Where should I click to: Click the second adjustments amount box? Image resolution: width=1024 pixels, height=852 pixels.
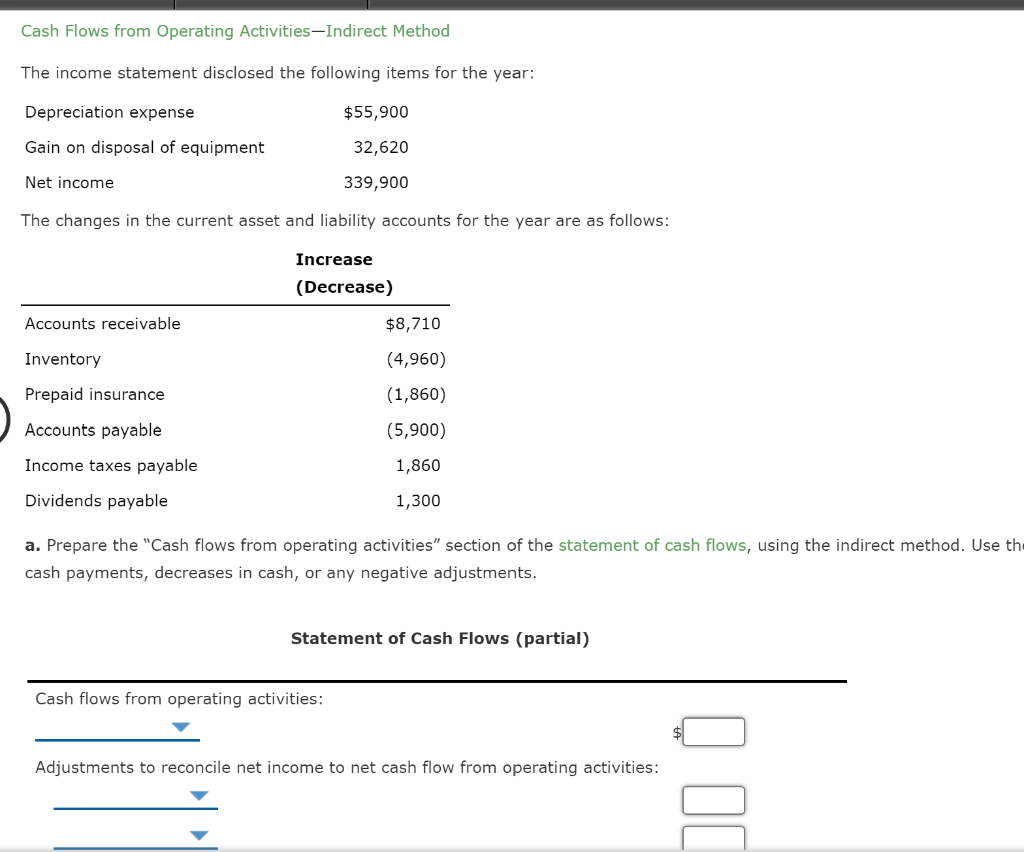click(713, 838)
